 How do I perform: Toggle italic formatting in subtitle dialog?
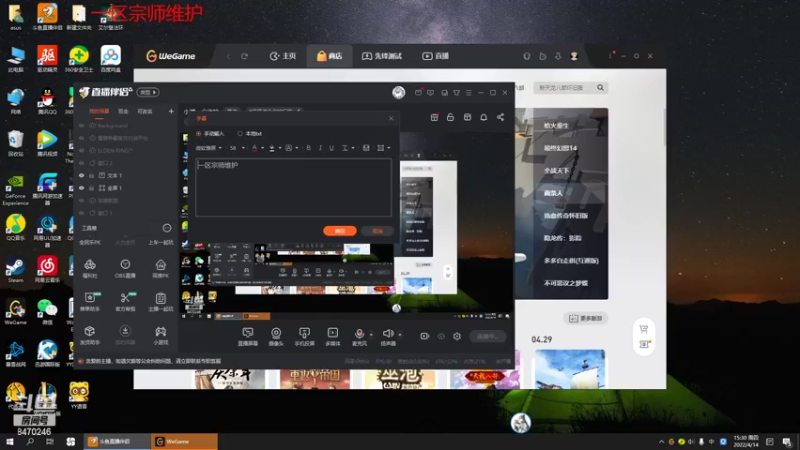320,148
